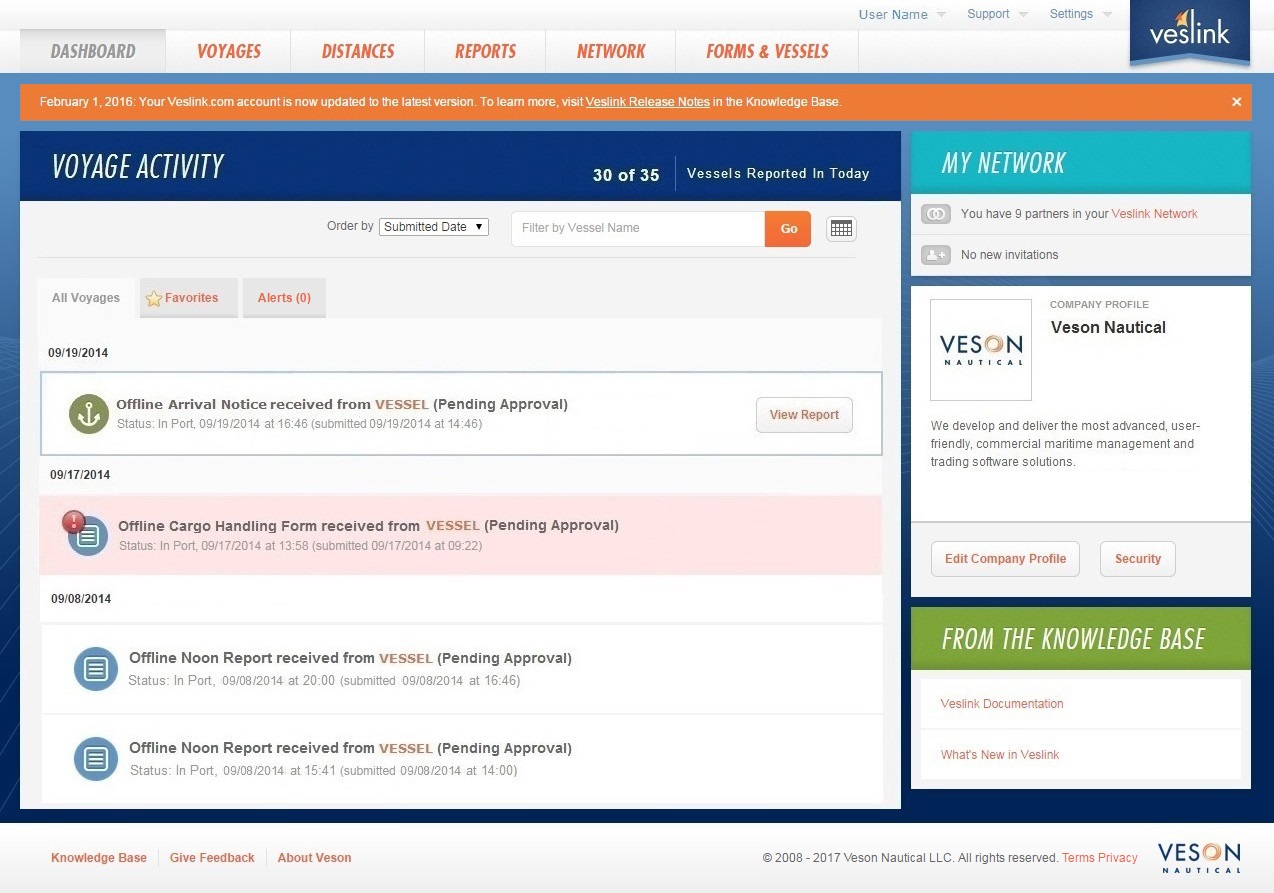Image resolution: width=1274 pixels, height=893 pixels.
Task: Open the Voyages menu
Action: click(229, 51)
